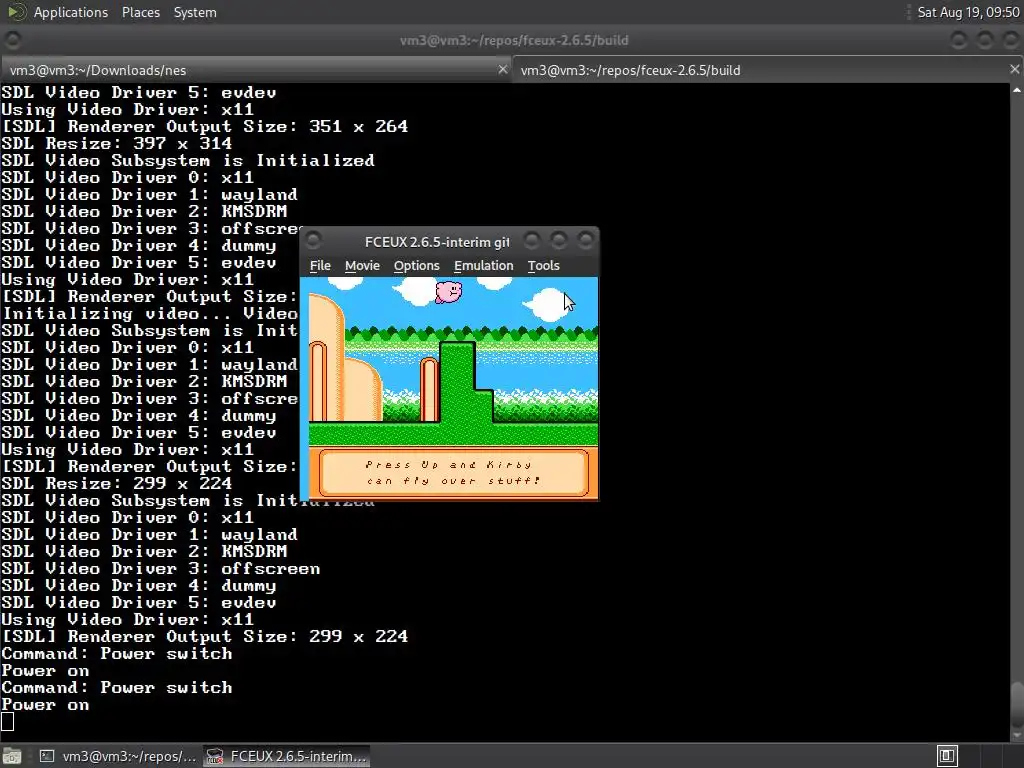1024x768 pixels.
Task: Open the Tools menu in FCEUX
Action: [x=543, y=266]
